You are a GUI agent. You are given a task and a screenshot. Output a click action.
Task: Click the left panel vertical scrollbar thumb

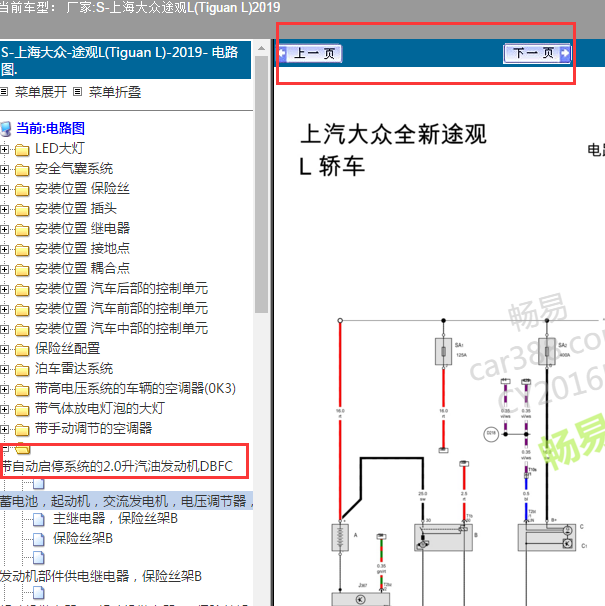point(261,185)
